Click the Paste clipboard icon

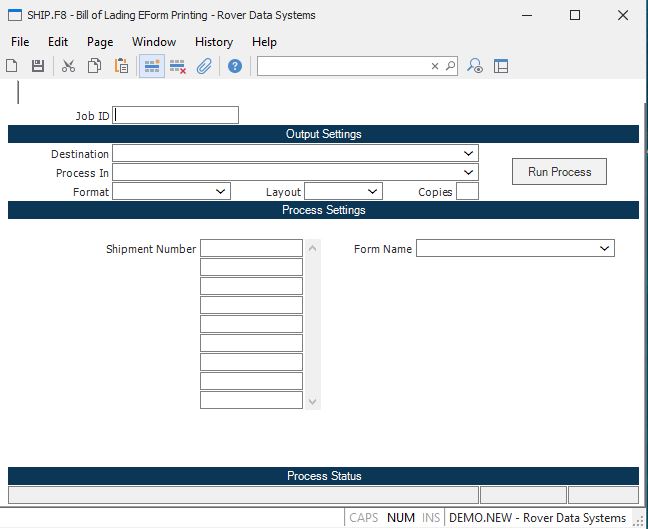pos(121,66)
